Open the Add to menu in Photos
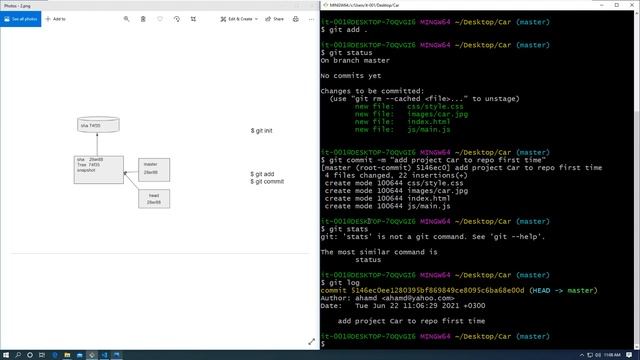Screen dimensions: 640x360 (56, 19)
